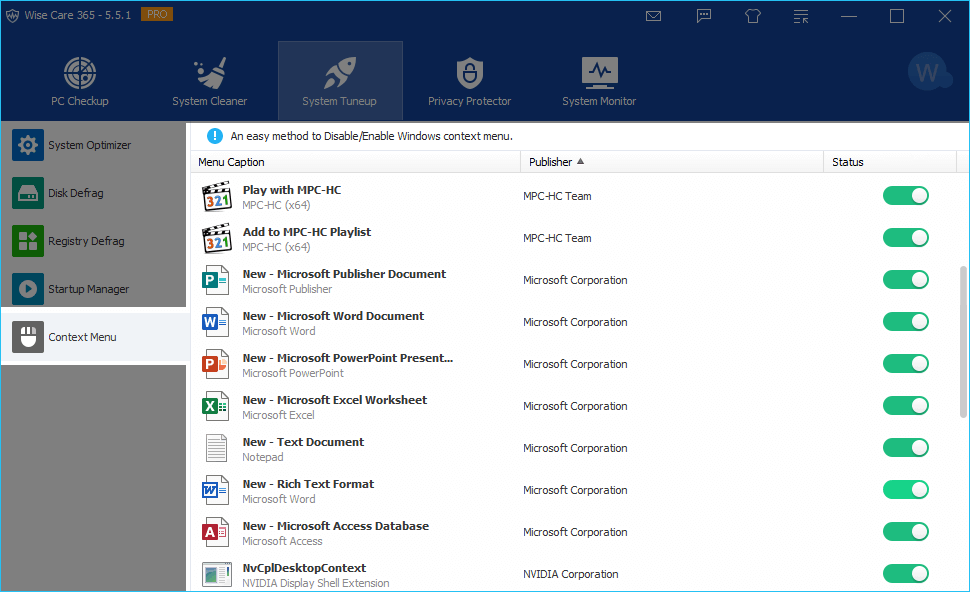Switch off New - Text Document entry
This screenshot has height=592, width=970.
(x=906, y=447)
